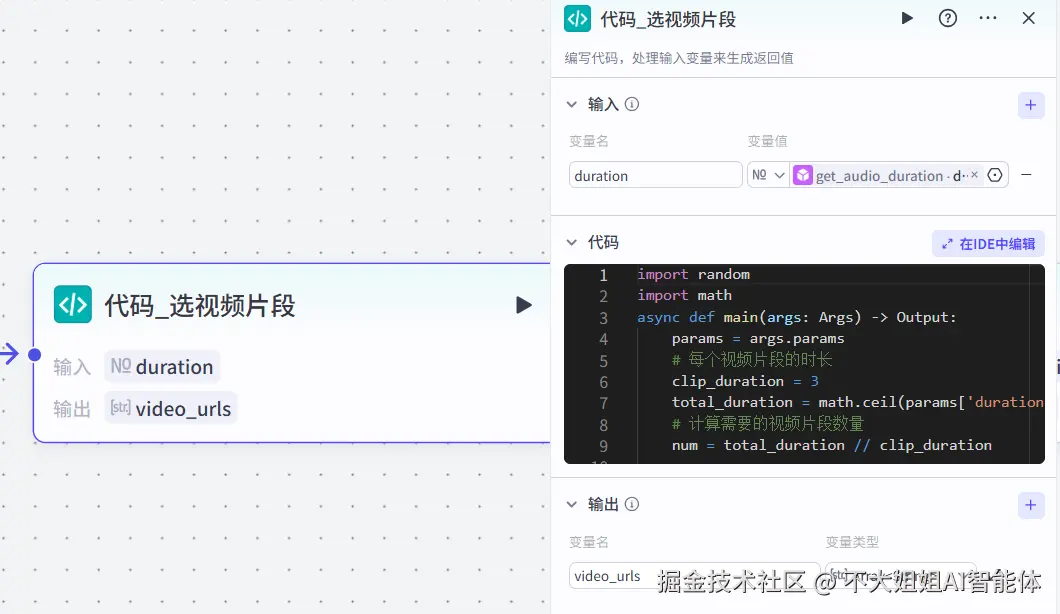Click the info icon next to 输出

pos(632,505)
